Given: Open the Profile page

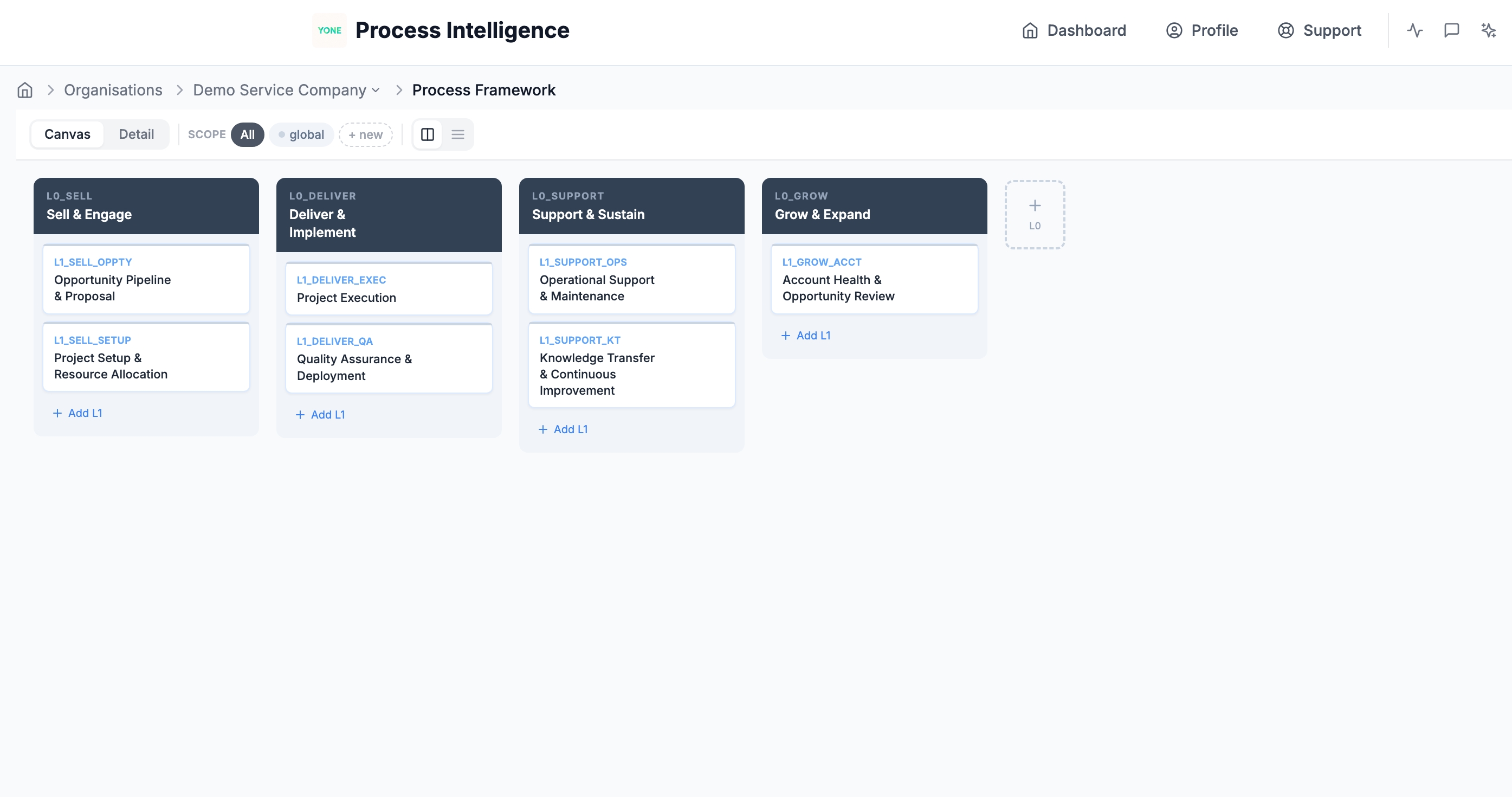Looking at the screenshot, I should (x=1201, y=30).
